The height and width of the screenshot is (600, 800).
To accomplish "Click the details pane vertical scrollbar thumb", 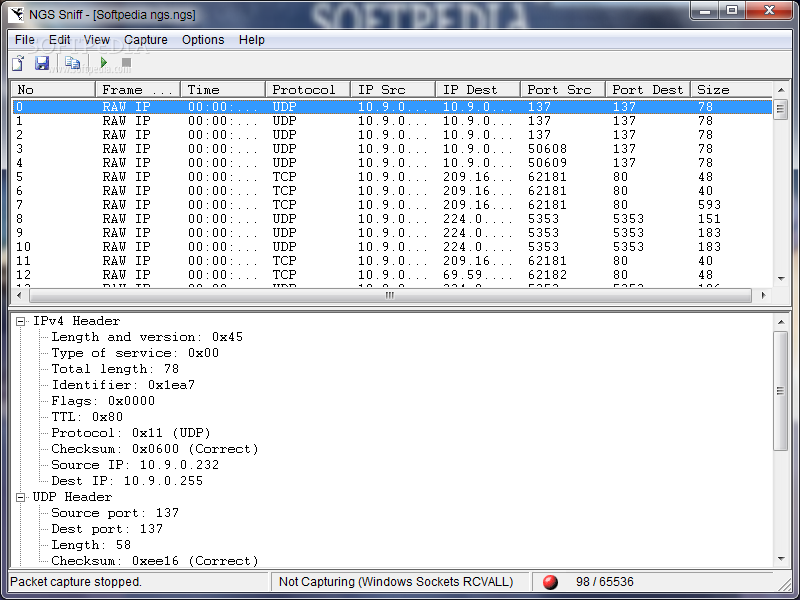I will [x=781, y=391].
